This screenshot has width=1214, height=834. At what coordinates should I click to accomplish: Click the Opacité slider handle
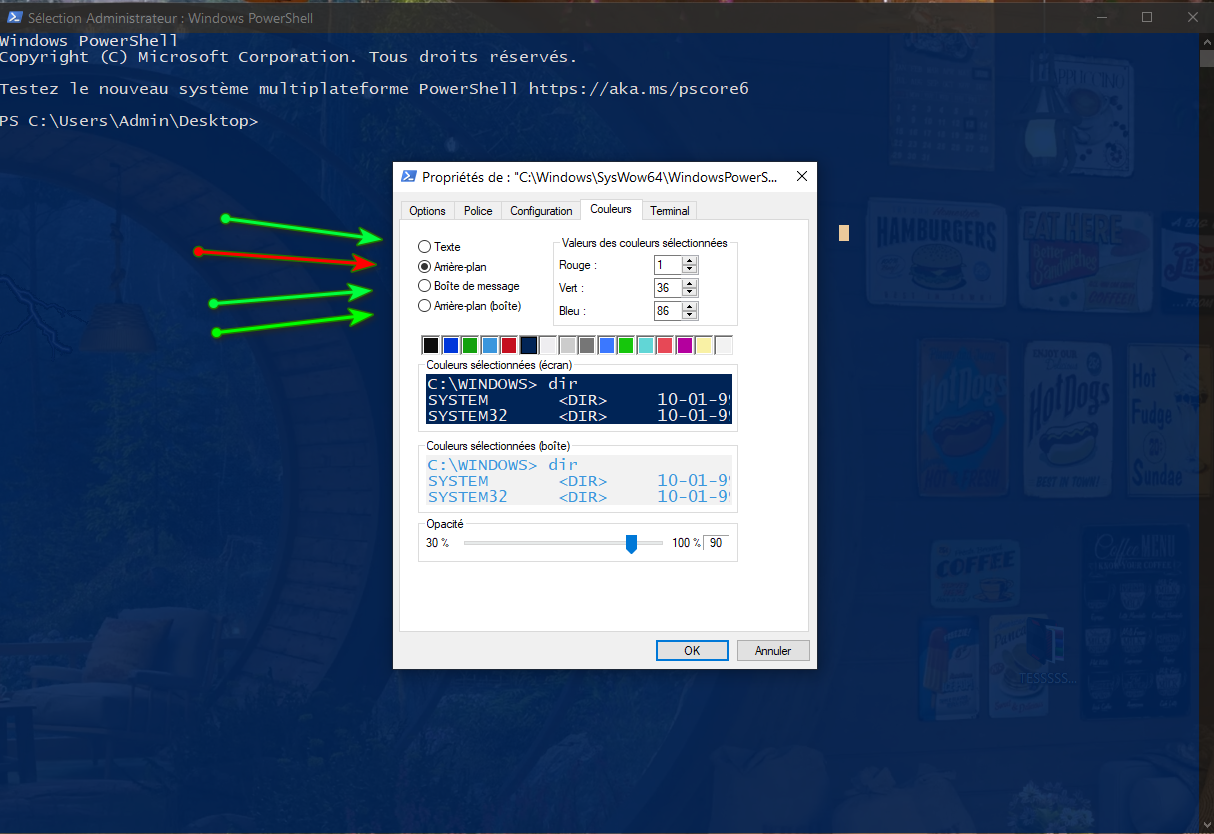tap(631, 543)
